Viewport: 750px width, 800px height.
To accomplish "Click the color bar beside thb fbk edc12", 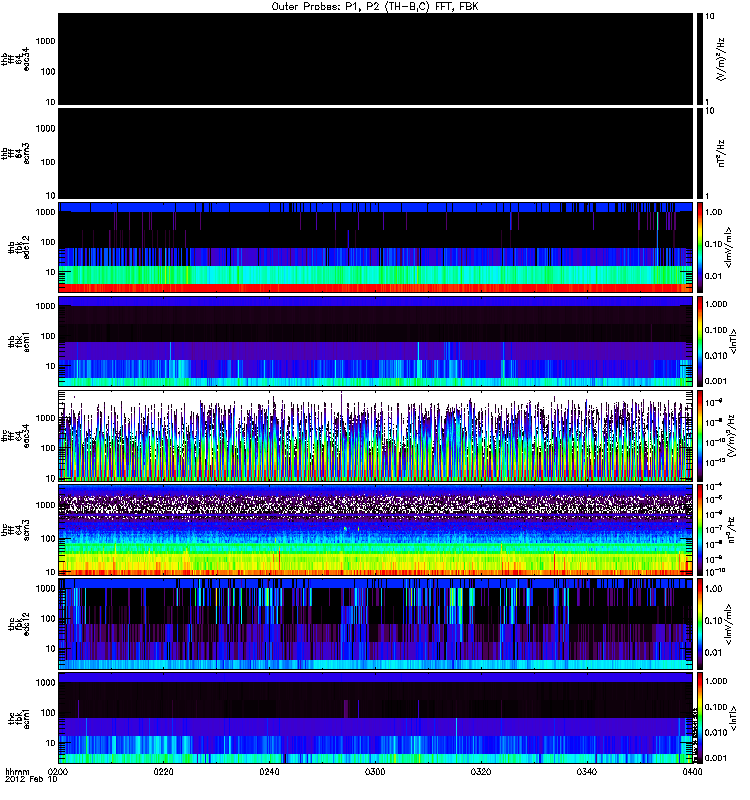I will tap(701, 247).
